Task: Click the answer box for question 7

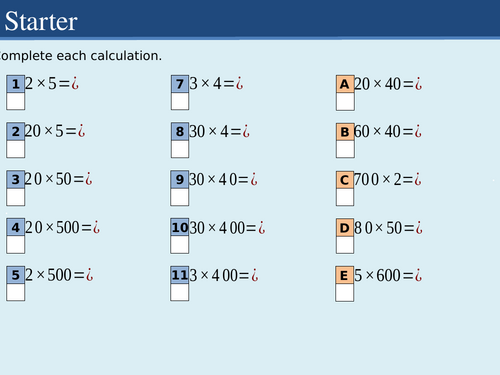Action: [180, 101]
